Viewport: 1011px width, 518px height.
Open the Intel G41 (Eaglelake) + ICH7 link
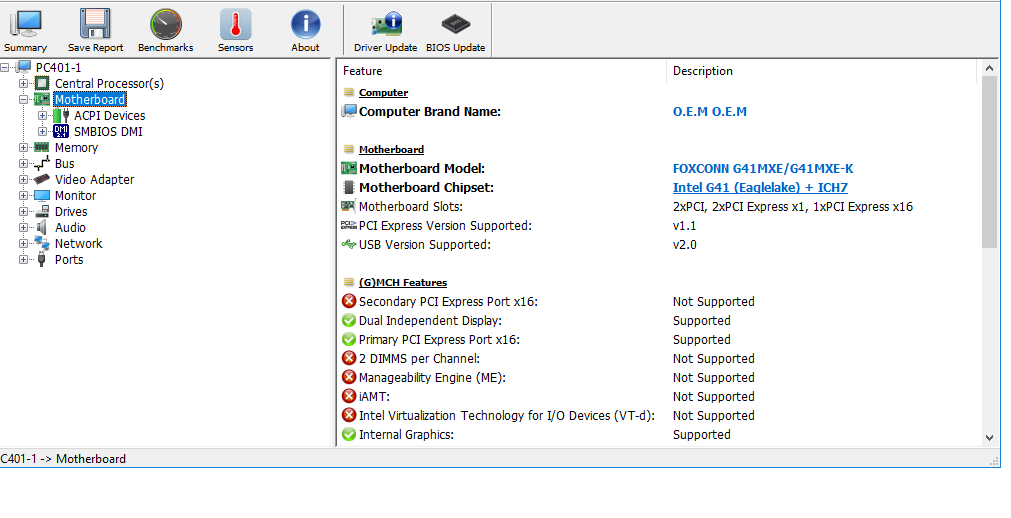(x=760, y=188)
